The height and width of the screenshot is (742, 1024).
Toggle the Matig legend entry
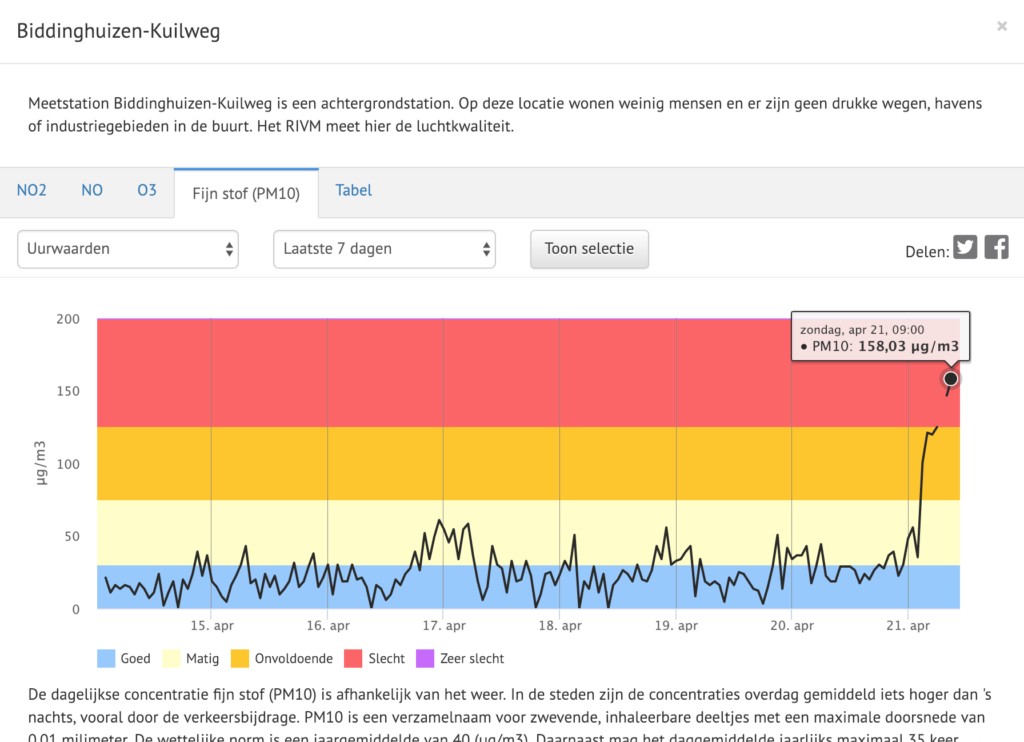tap(191, 659)
